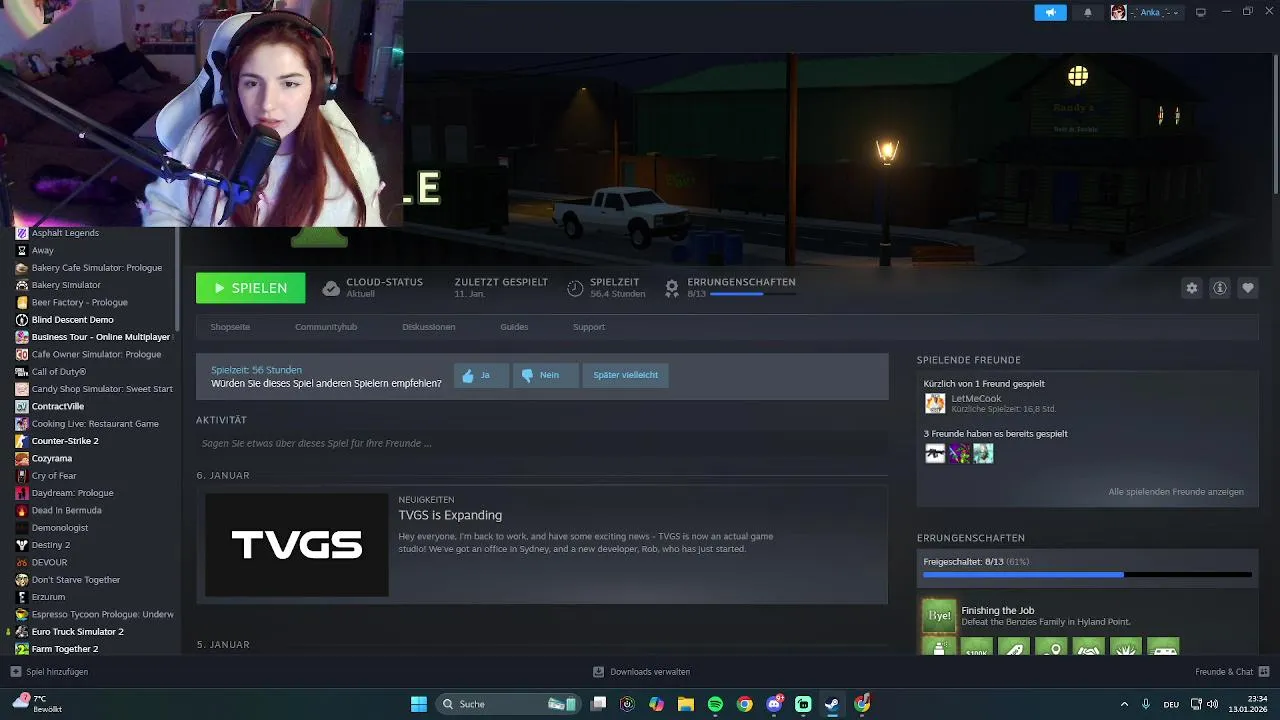The width and height of the screenshot is (1280, 720).
Task: Expand the system tray hidden icons chevron
Action: pos(1124,704)
